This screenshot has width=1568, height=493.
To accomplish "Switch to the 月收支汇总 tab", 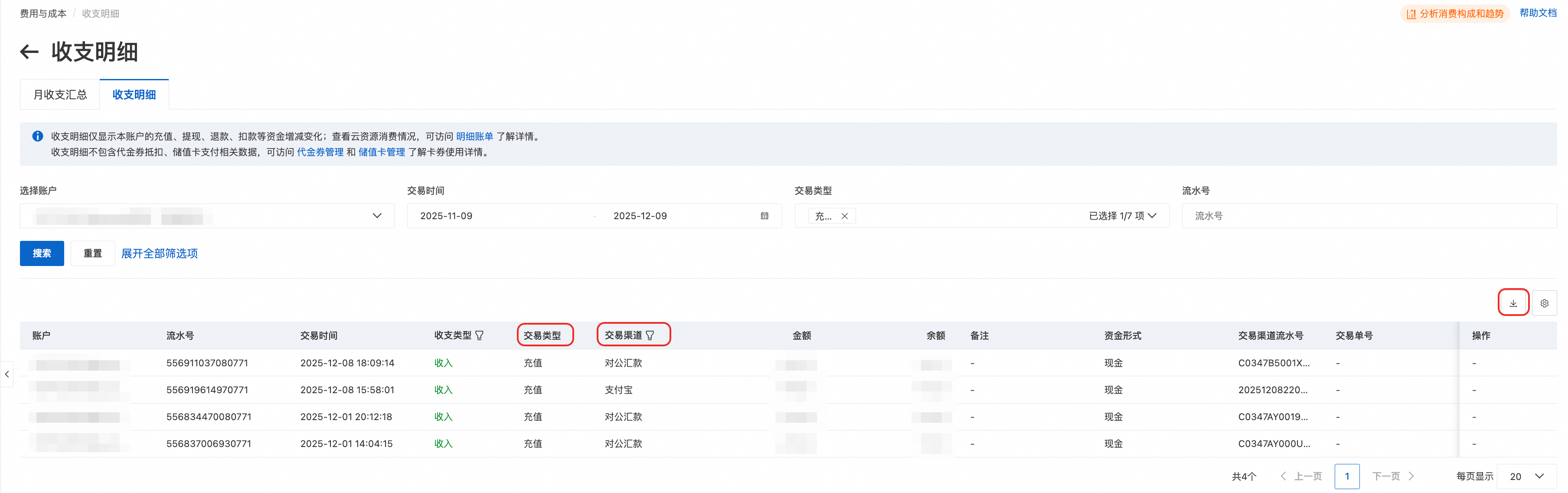I will (x=60, y=95).
